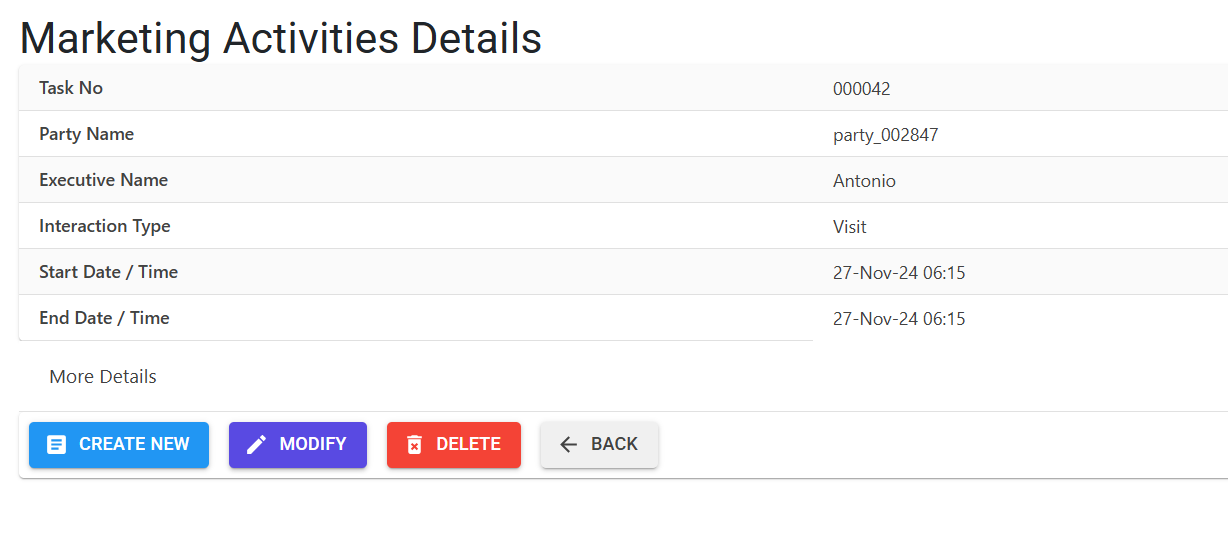Click the DELETE button label

point(468,444)
